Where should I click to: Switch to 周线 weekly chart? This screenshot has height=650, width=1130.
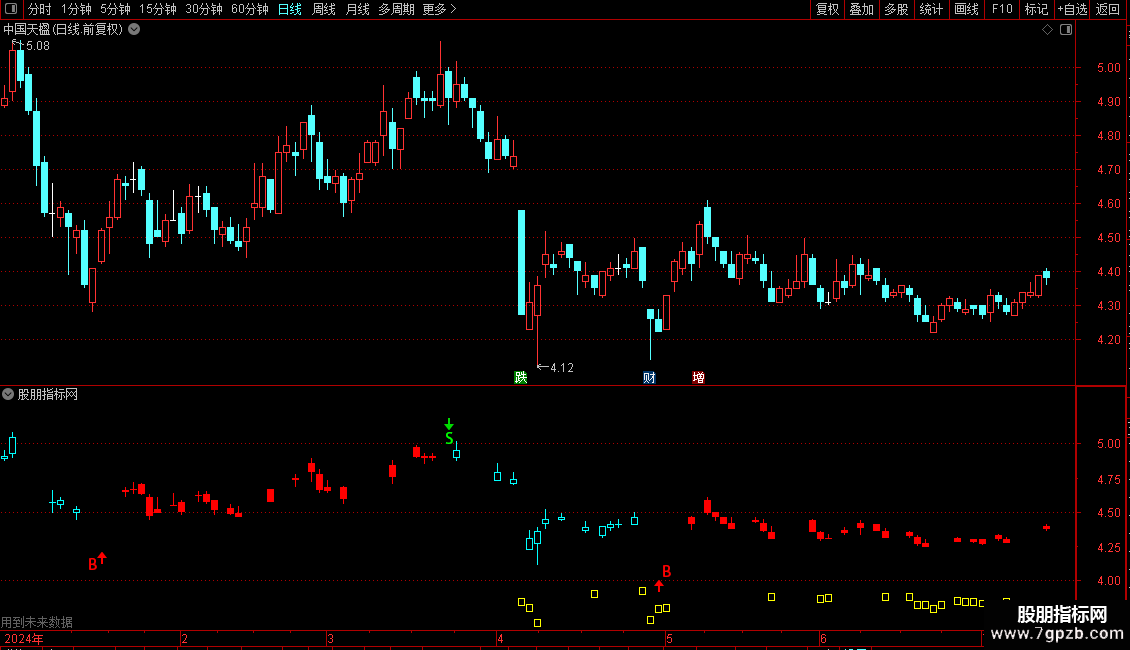coord(324,9)
